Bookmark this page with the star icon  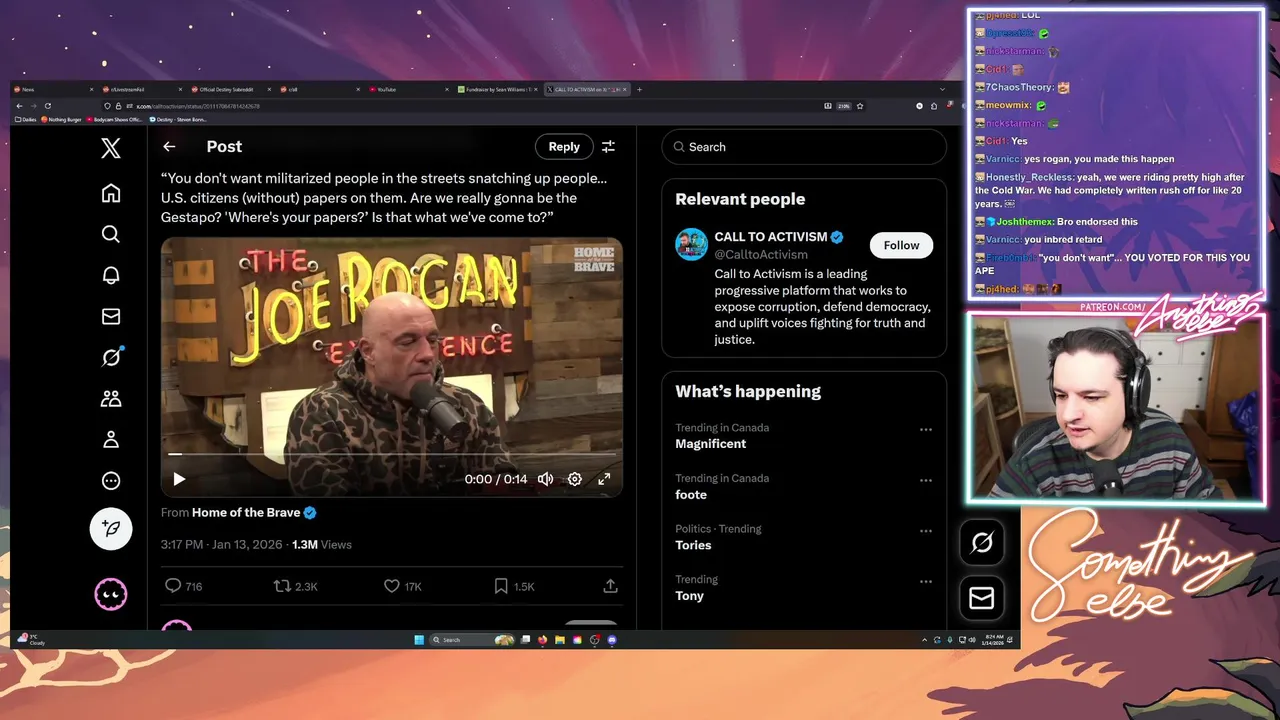(x=860, y=106)
